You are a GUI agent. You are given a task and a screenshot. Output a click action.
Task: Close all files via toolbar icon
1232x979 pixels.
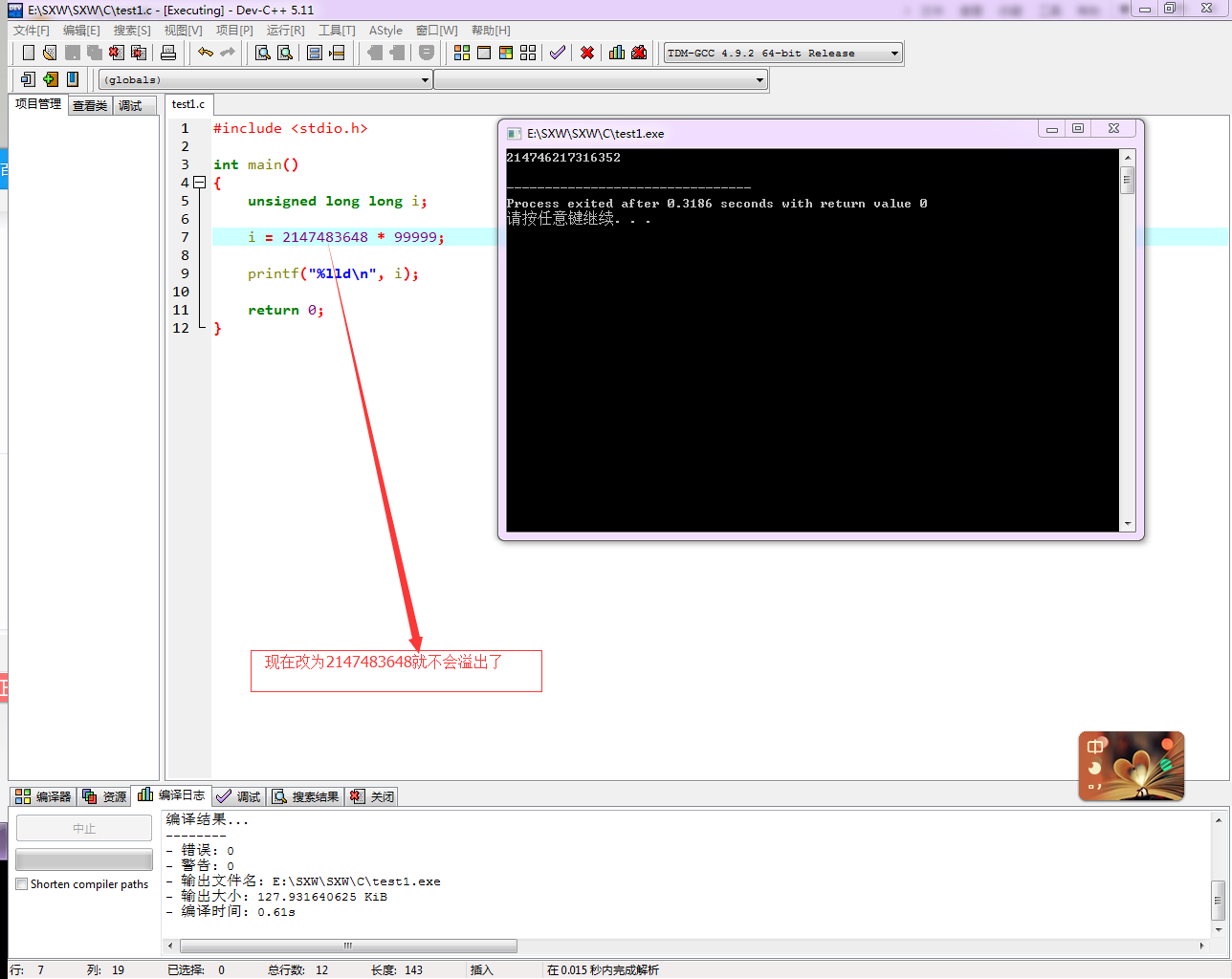[139, 53]
